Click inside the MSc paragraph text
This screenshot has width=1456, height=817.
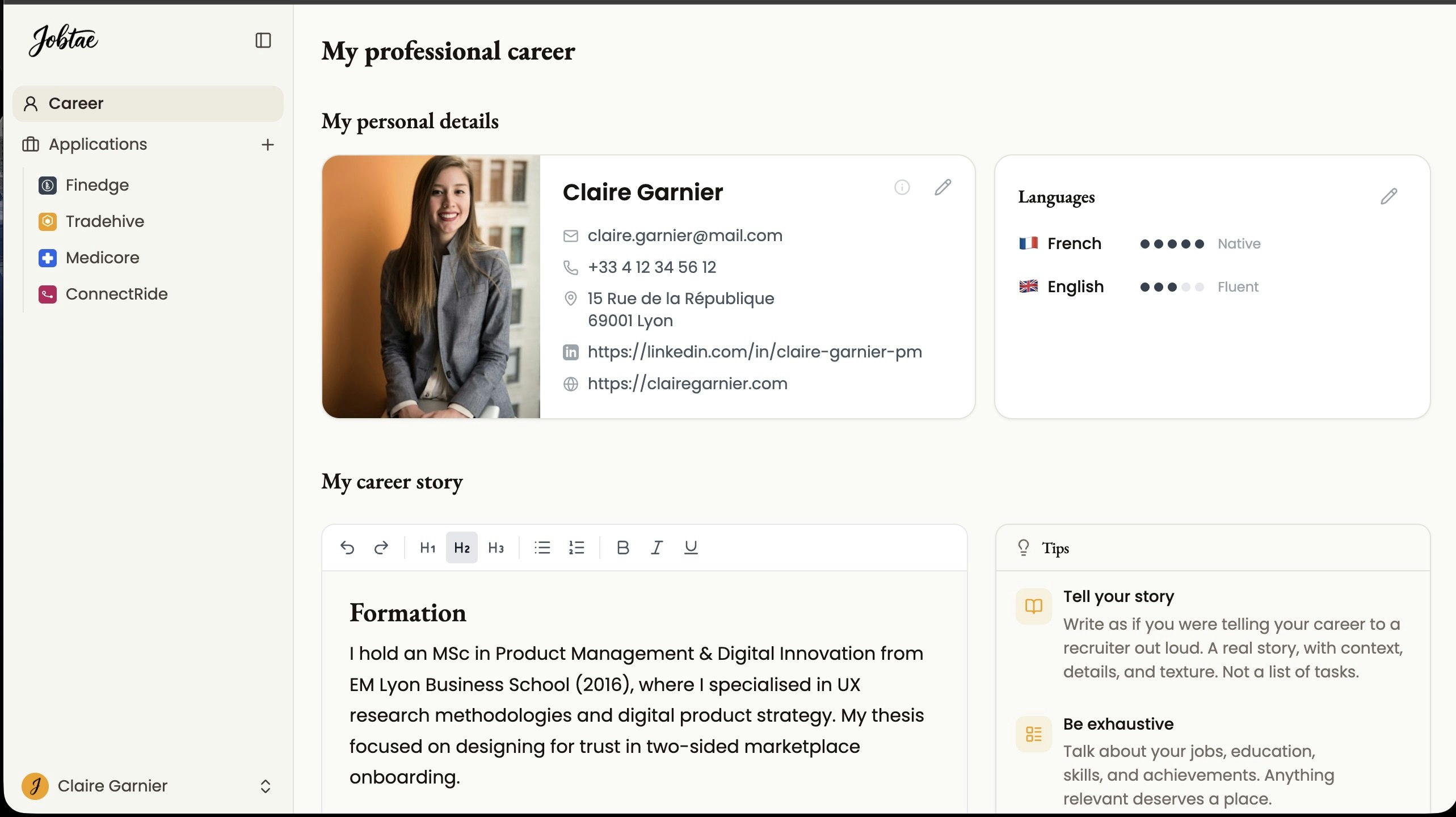click(x=637, y=715)
